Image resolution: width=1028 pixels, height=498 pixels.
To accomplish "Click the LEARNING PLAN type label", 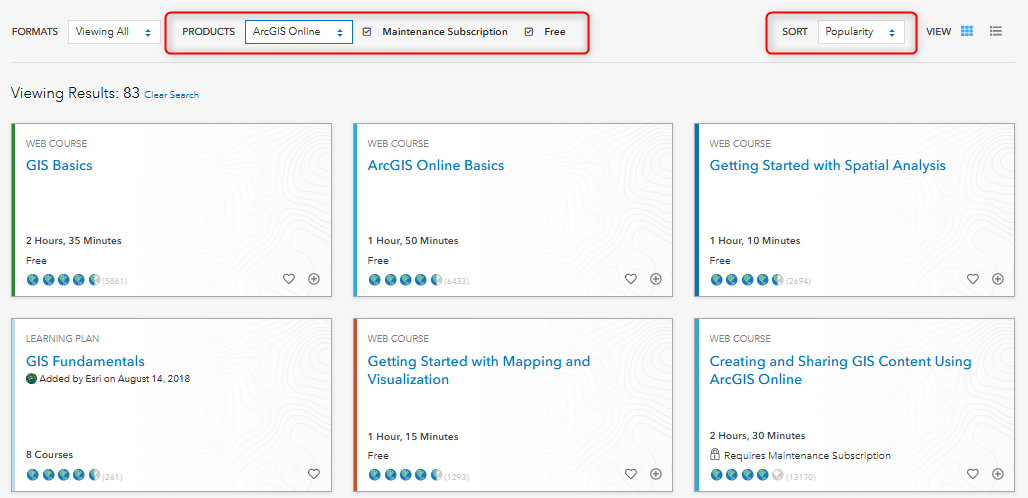I will pyautogui.click(x=63, y=339).
